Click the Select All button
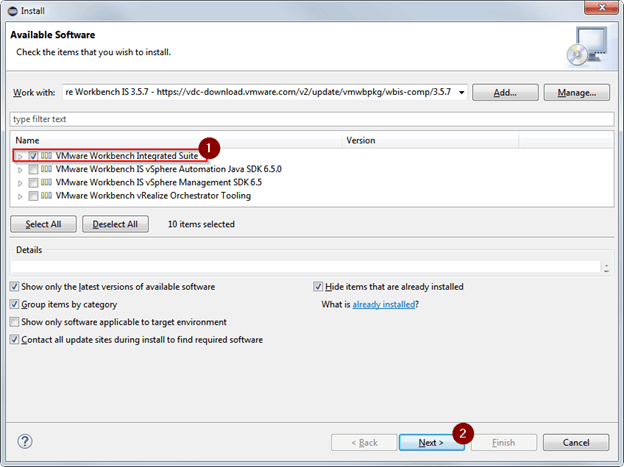The height and width of the screenshot is (467, 624). click(43, 224)
